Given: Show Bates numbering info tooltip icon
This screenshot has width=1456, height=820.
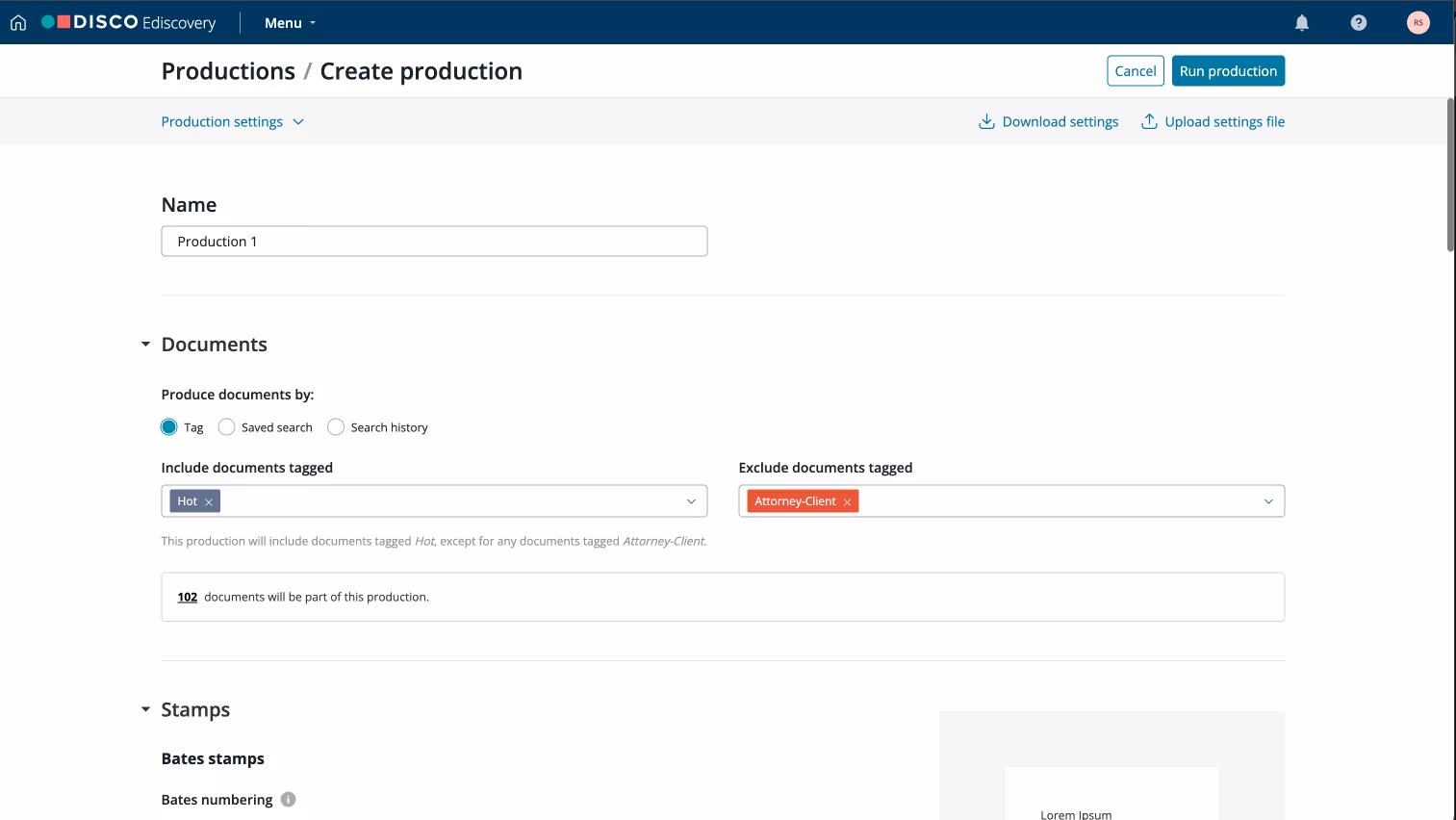Looking at the screenshot, I should (x=288, y=799).
